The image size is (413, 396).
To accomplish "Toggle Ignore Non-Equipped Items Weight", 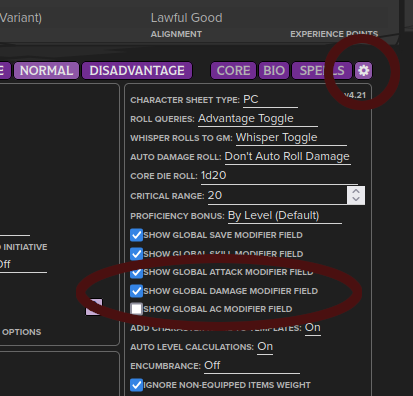I will point(136,385).
